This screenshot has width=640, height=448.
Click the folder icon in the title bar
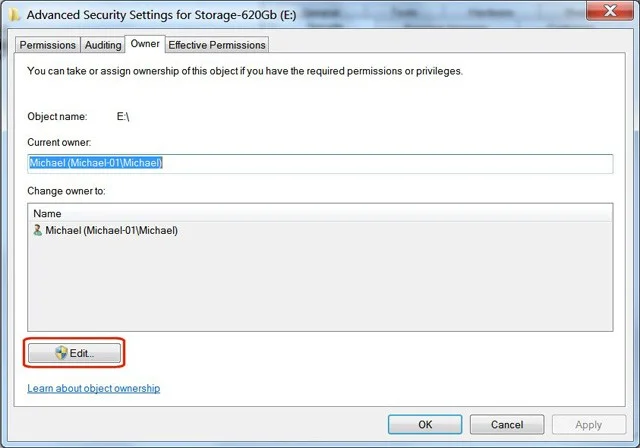pos(15,15)
